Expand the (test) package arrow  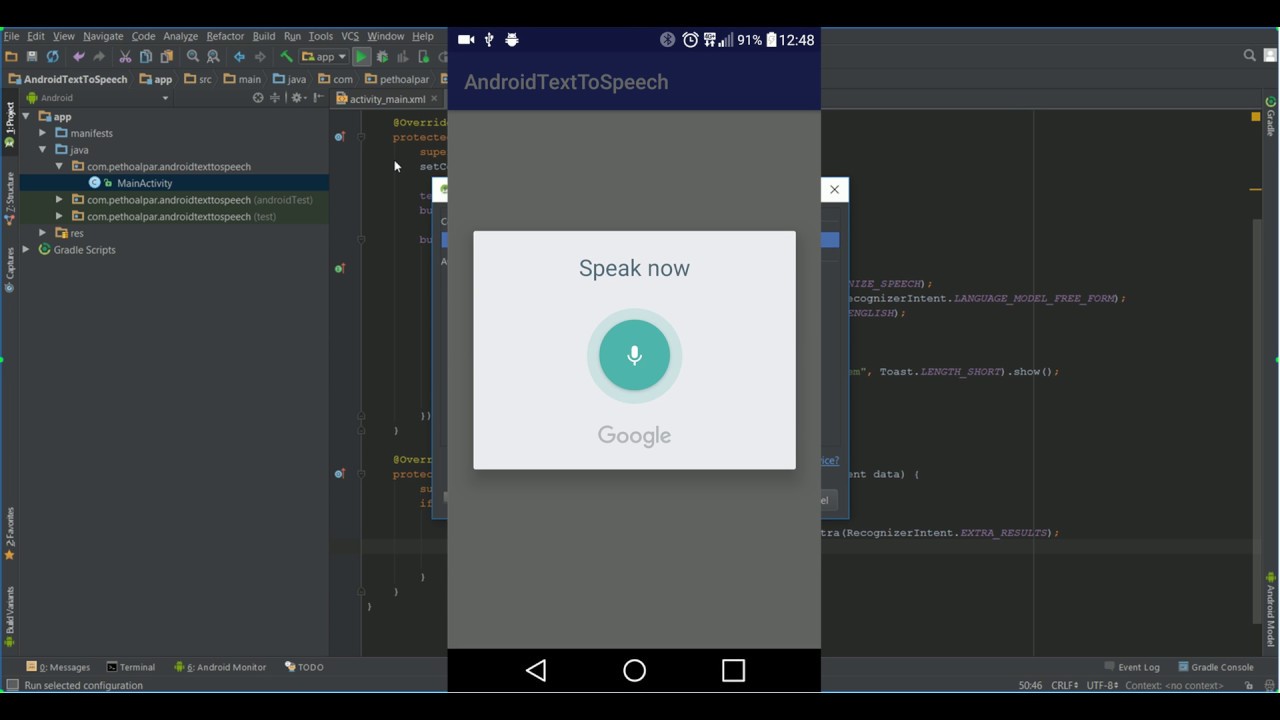click(59, 217)
